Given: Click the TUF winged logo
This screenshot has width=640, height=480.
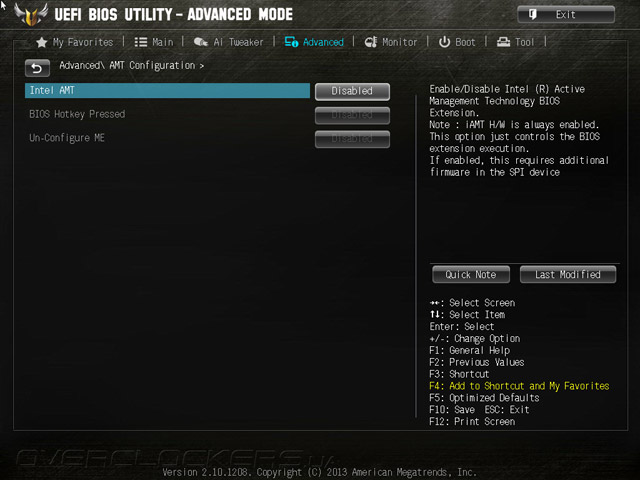Looking at the screenshot, I should (x=31, y=14).
